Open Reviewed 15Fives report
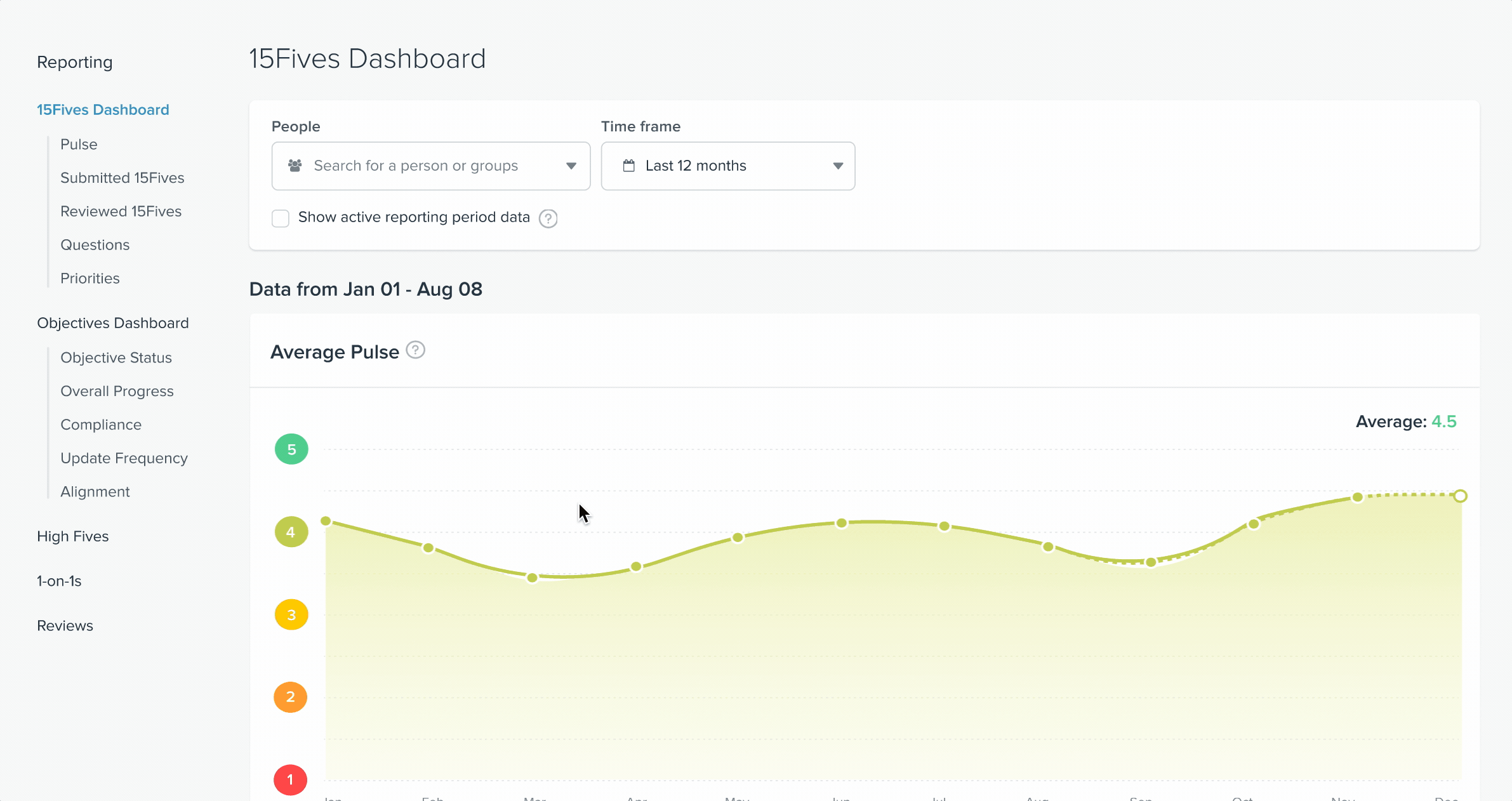This screenshot has height=801, width=1512. [x=121, y=211]
